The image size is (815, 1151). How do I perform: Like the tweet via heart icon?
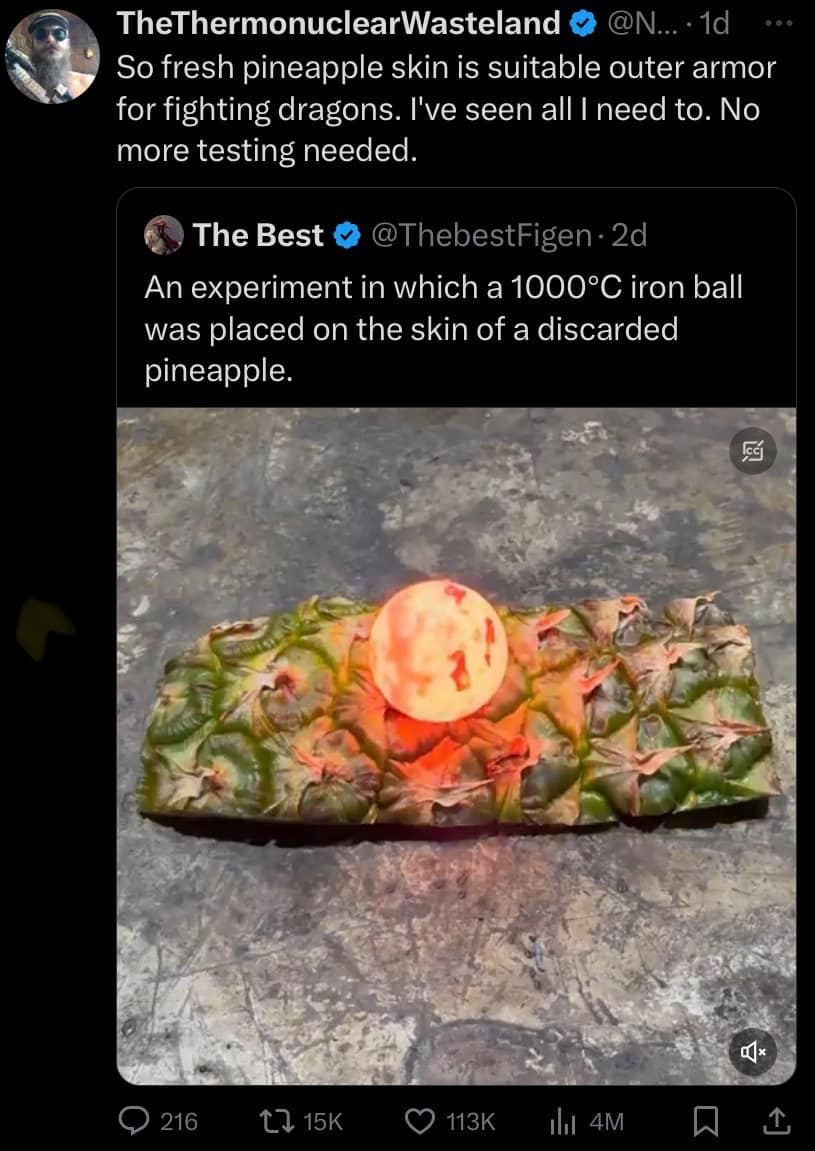(421, 1121)
